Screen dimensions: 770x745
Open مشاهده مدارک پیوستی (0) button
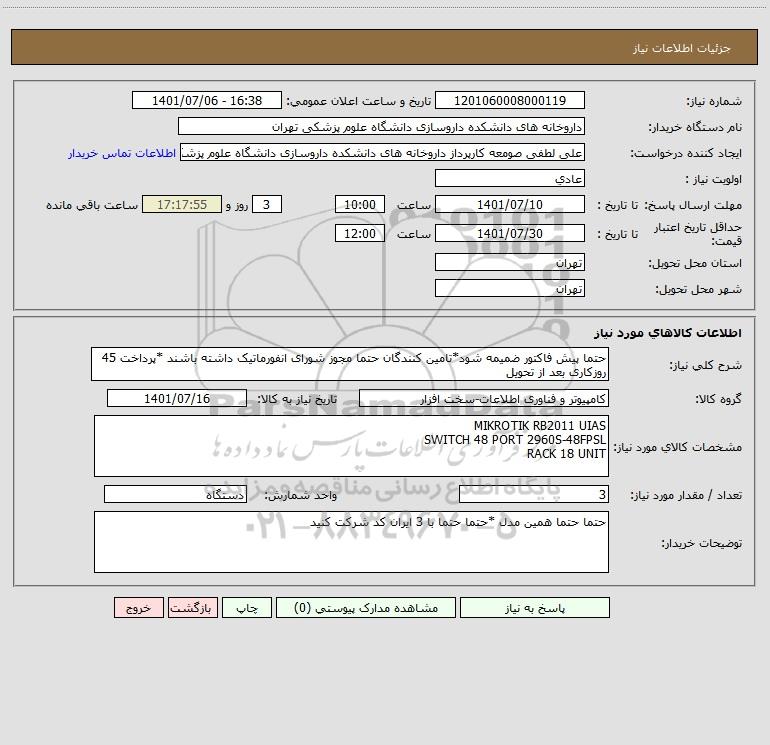click(x=366, y=607)
